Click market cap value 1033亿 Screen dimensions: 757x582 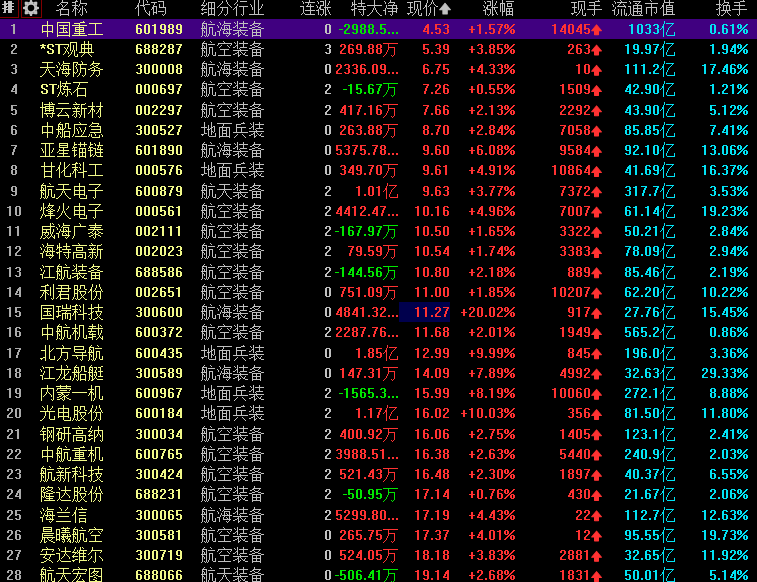tap(651, 29)
